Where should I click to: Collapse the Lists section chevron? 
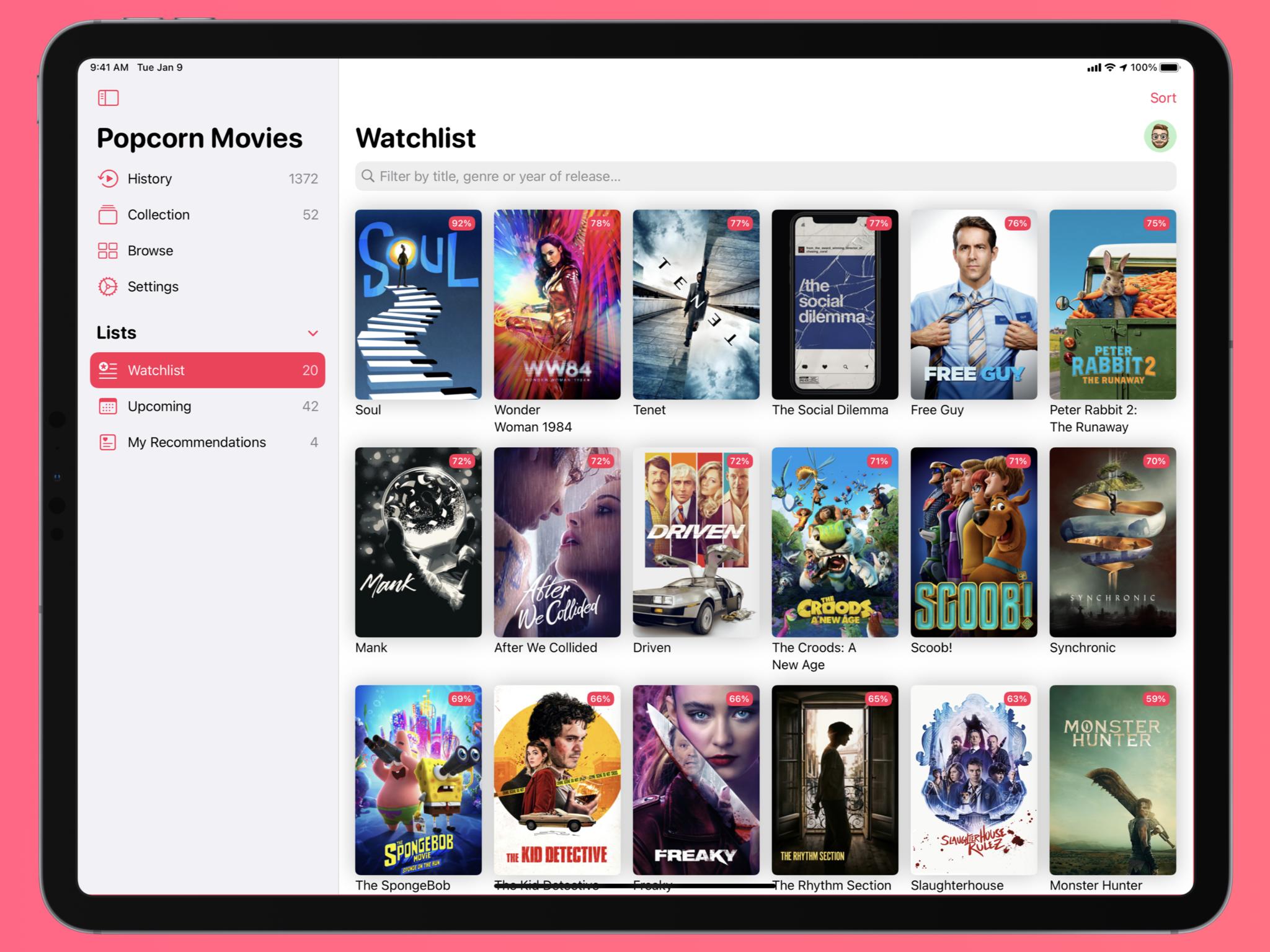click(313, 333)
